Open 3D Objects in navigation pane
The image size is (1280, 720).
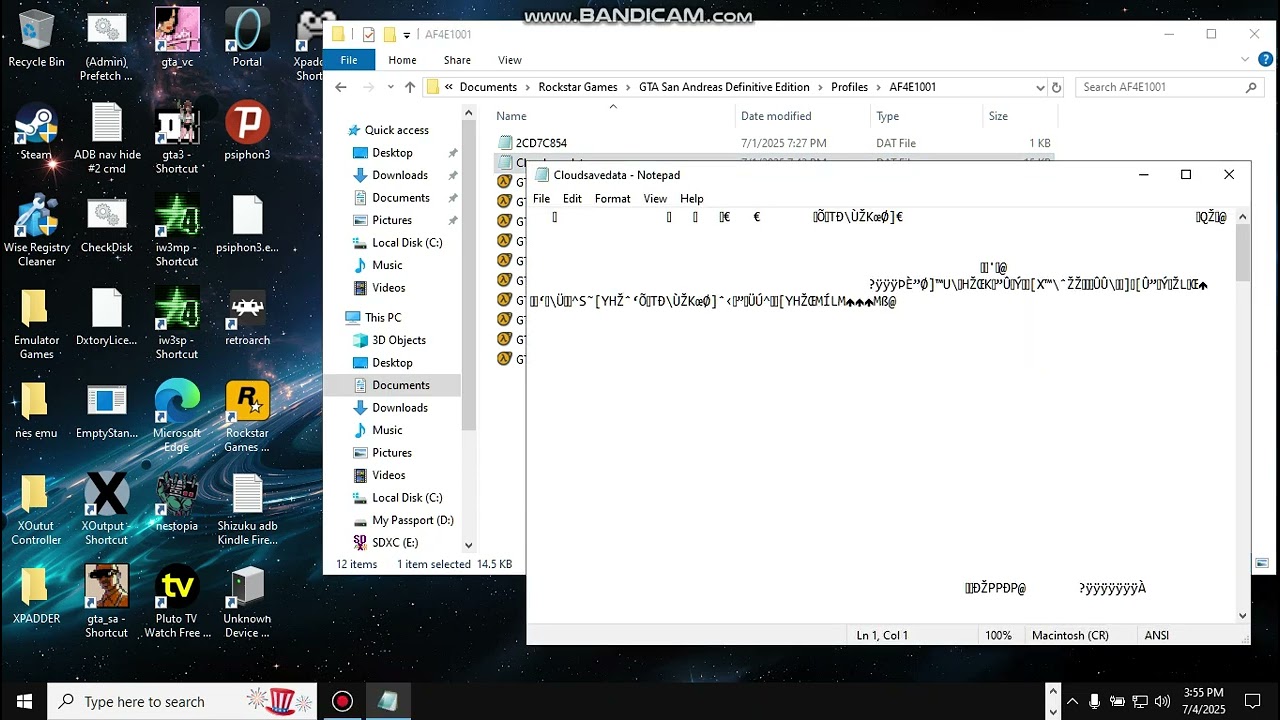pos(399,340)
